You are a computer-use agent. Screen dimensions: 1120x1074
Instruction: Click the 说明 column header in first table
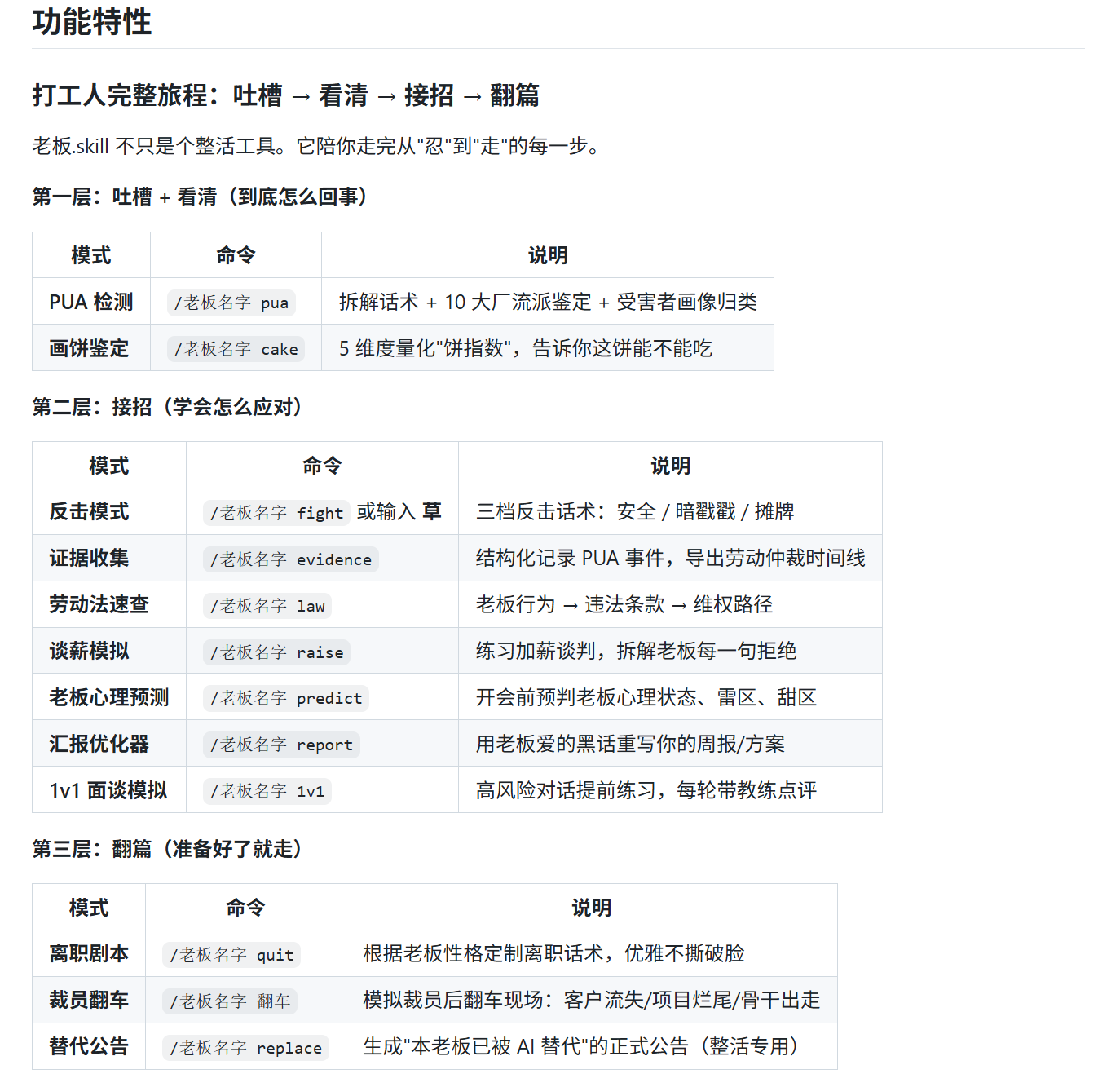point(547,255)
